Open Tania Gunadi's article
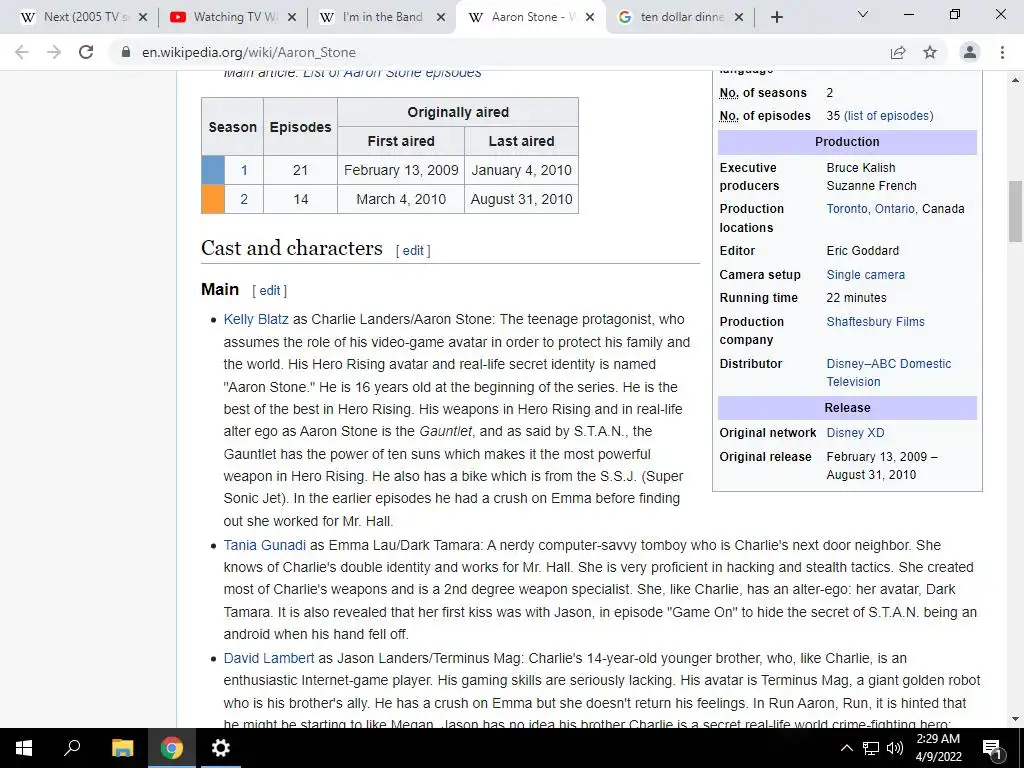The width and height of the screenshot is (1024, 768). click(x=264, y=545)
